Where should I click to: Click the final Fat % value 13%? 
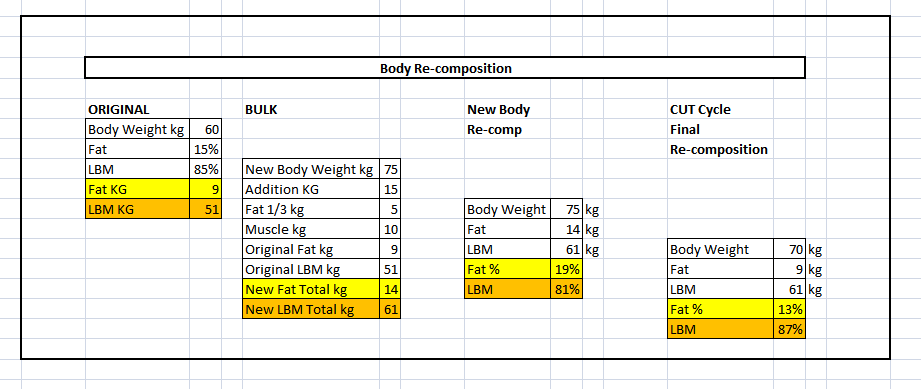point(789,309)
